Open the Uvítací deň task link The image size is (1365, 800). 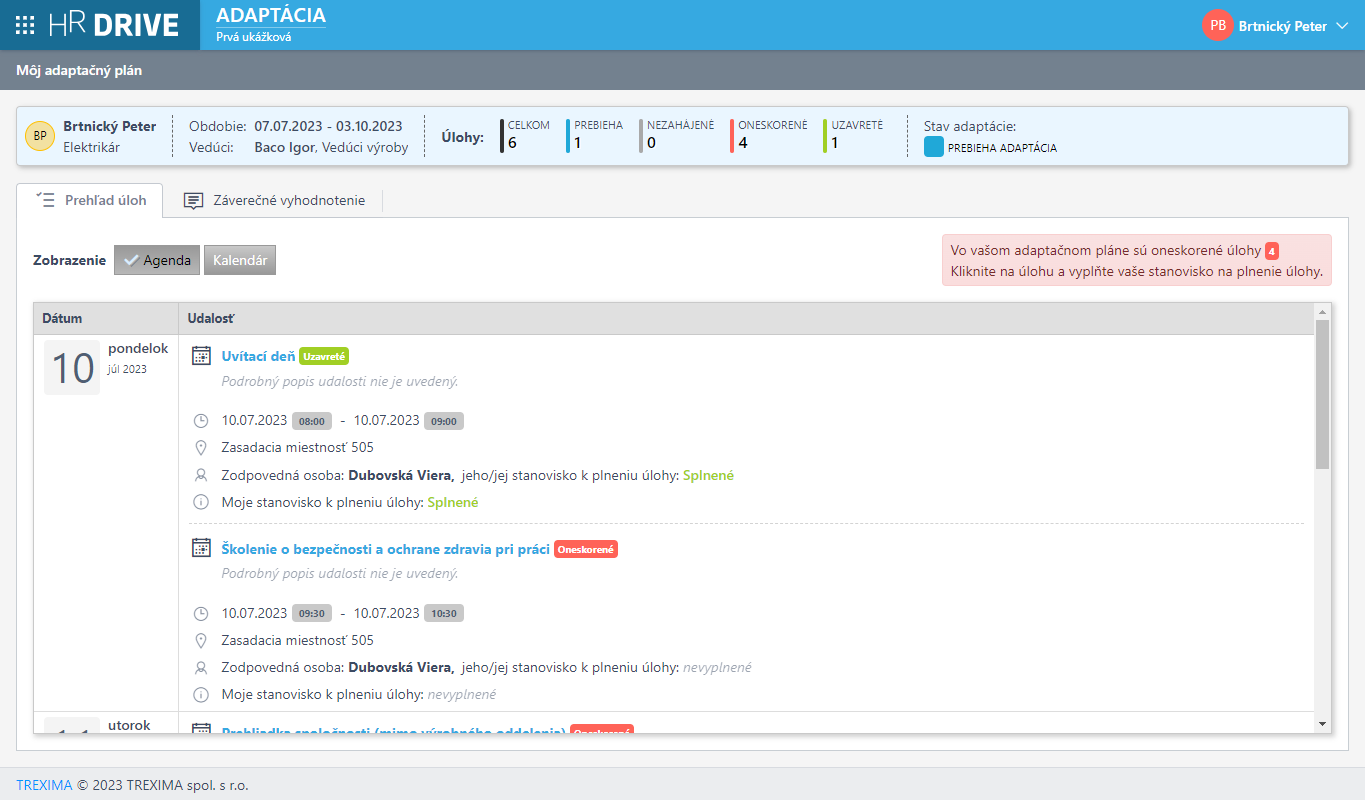[258, 356]
